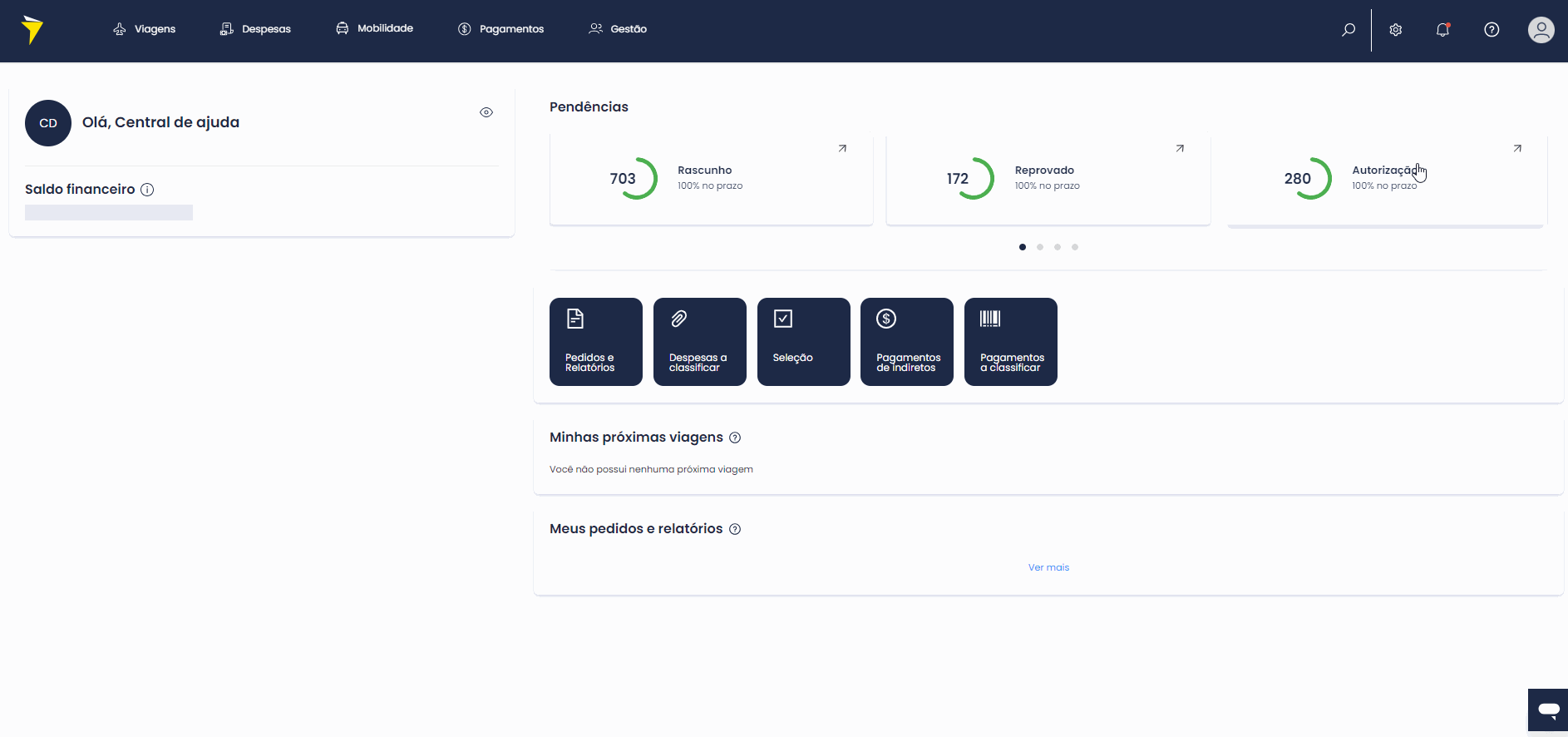The height and width of the screenshot is (737, 1568).
Task: Open the Autorização card arrow
Action: pos(1517,149)
